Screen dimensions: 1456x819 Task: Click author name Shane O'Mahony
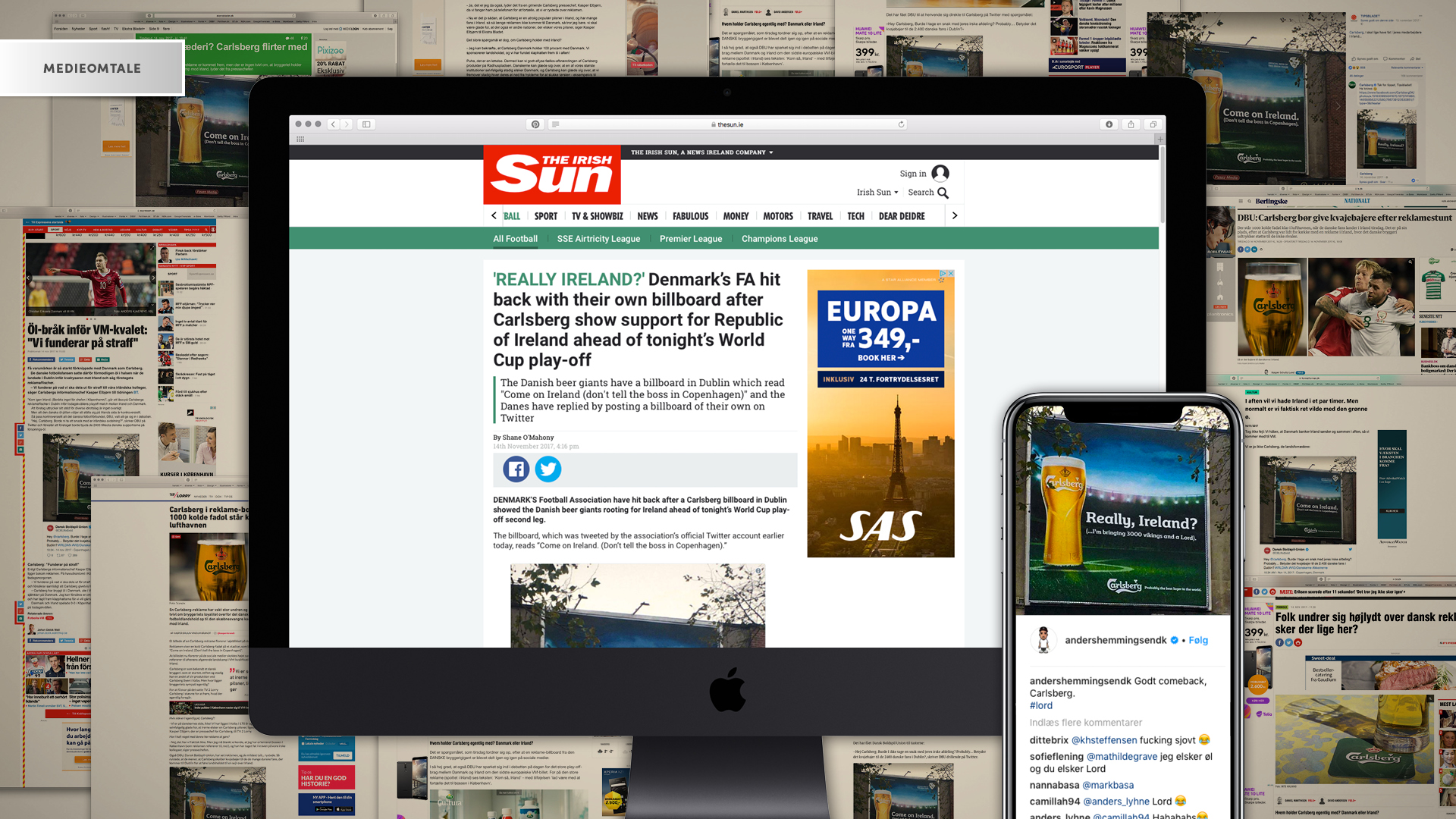point(528,438)
